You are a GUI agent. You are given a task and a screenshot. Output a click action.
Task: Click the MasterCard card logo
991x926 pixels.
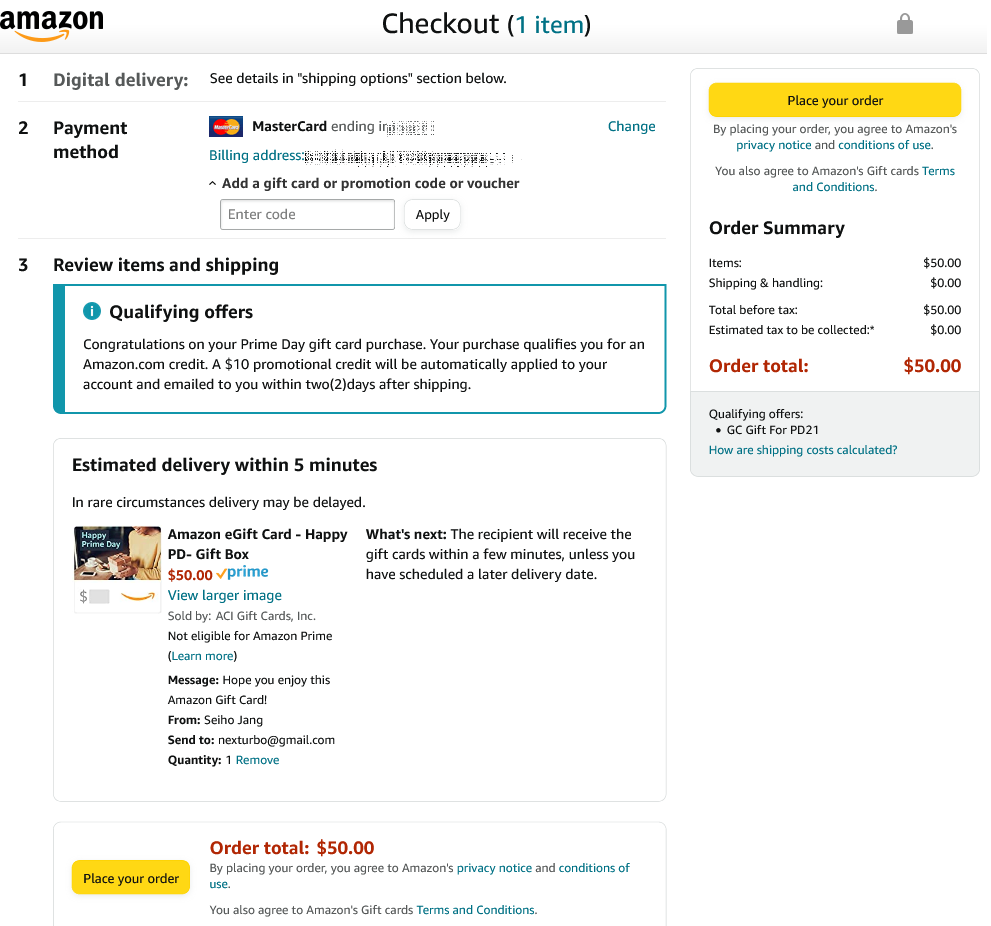click(x=226, y=126)
